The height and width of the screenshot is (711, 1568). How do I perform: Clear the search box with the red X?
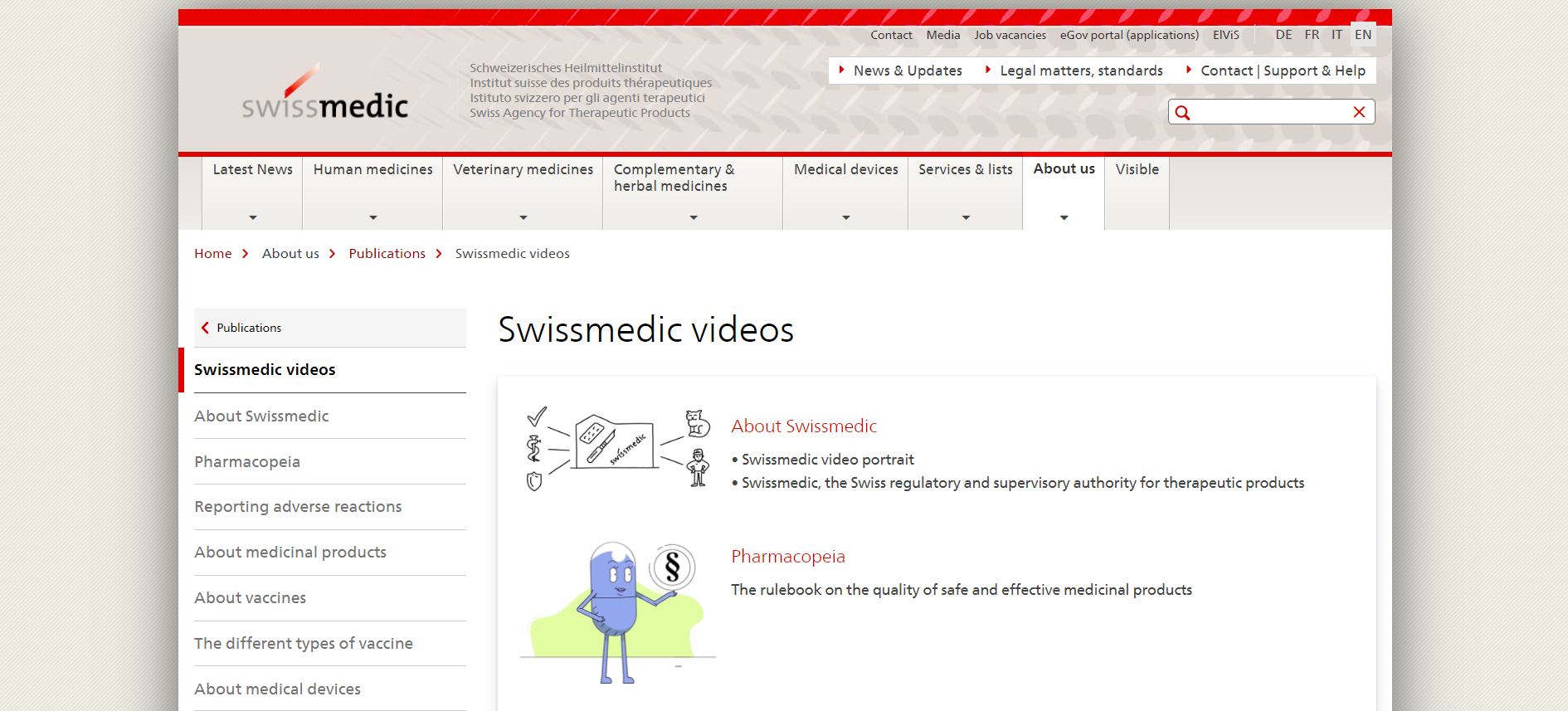[1359, 112]
